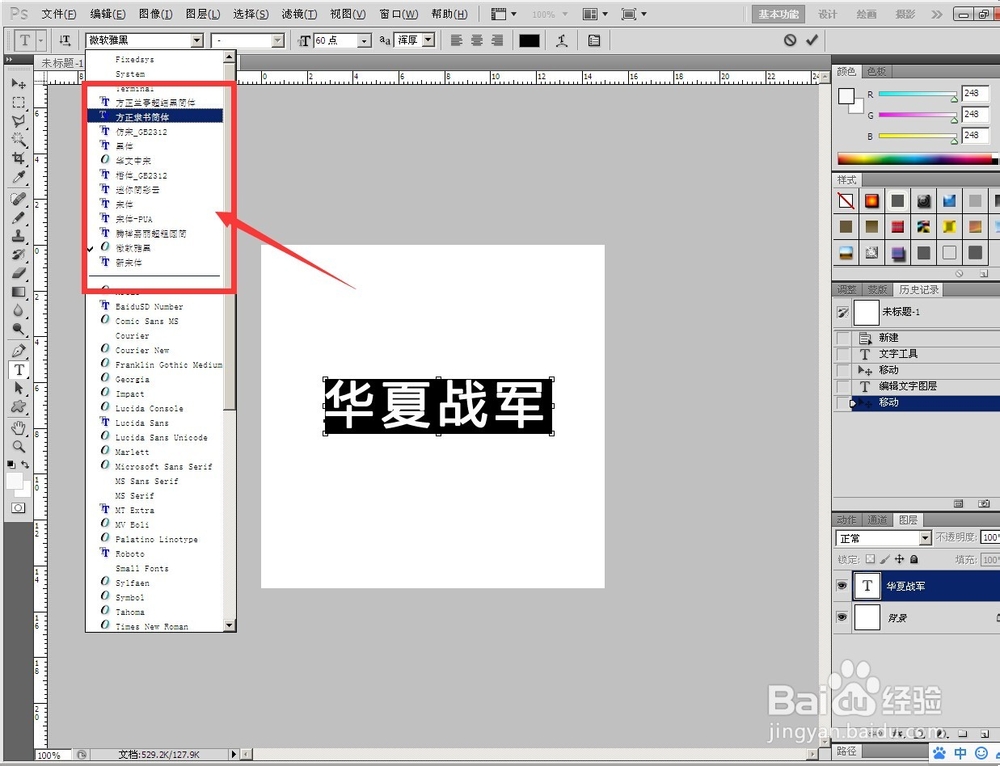Select the Blur tool
The height and width of the screenshot is (766, 1000).
click(18, 311)
